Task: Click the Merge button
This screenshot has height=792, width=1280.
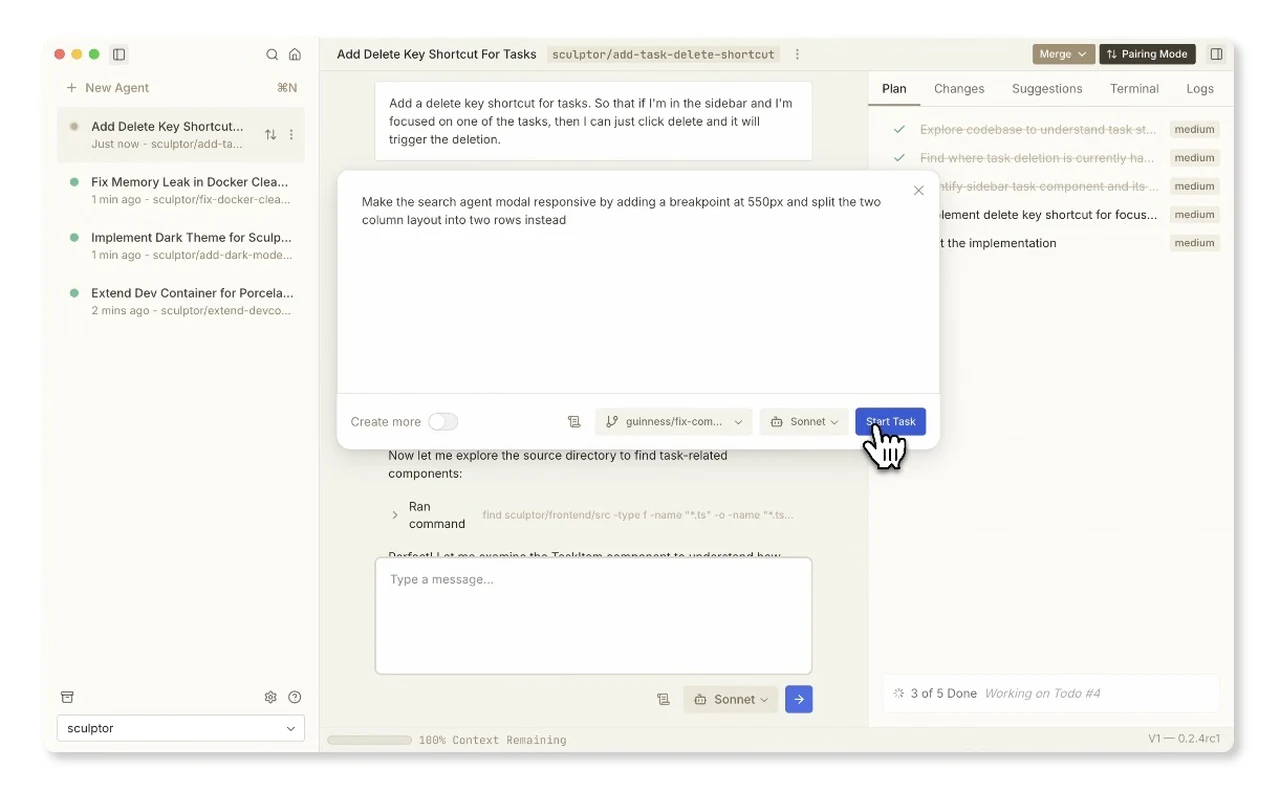Action: click(1063, 54)
